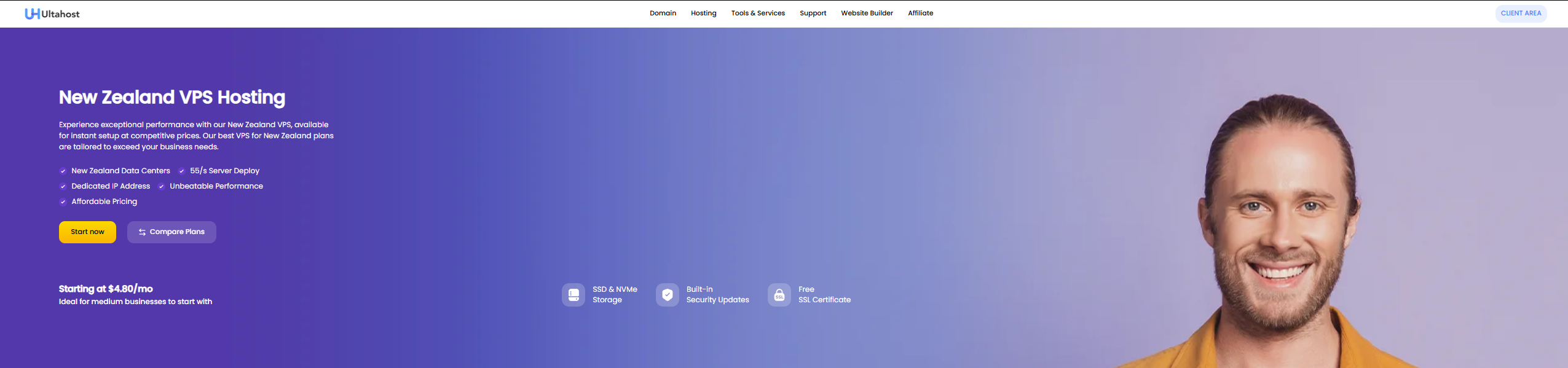Screen dimensions: 1568x368
Task: Click the swap arrows icon in Compare Plans
Action: (x=142, y=232)
